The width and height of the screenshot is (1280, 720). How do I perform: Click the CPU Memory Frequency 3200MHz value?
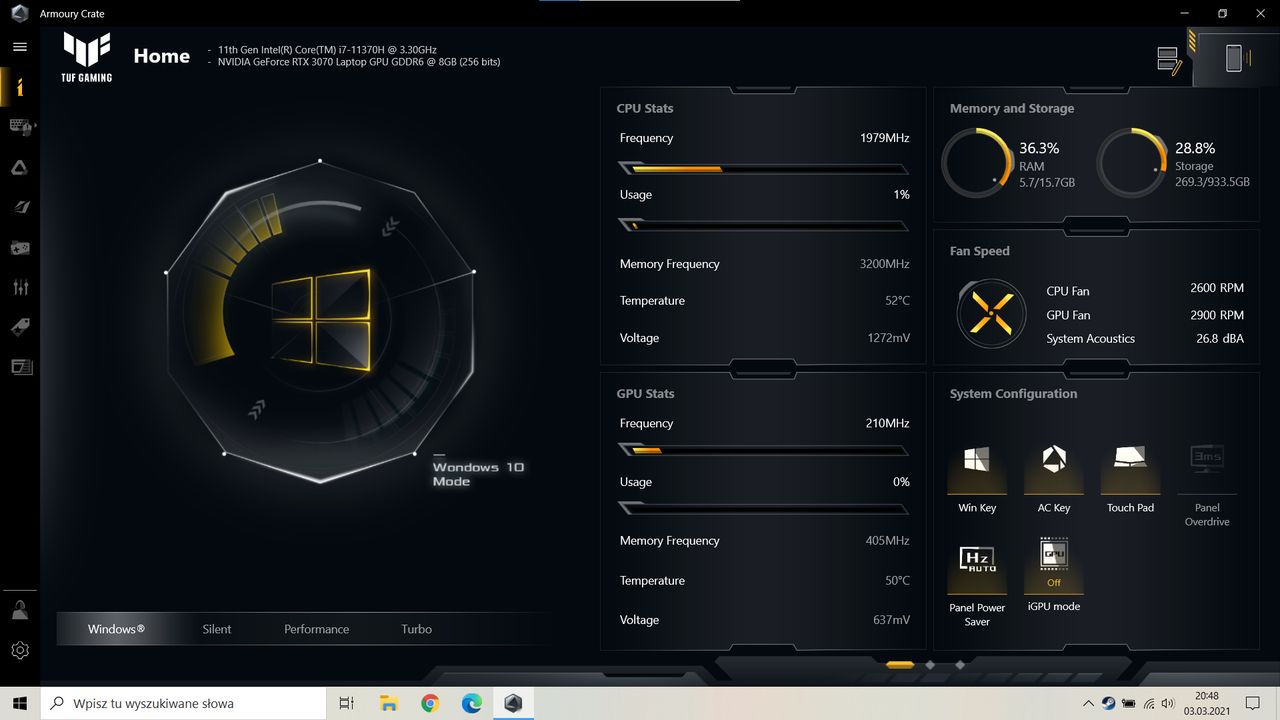[x=884, y=264]
